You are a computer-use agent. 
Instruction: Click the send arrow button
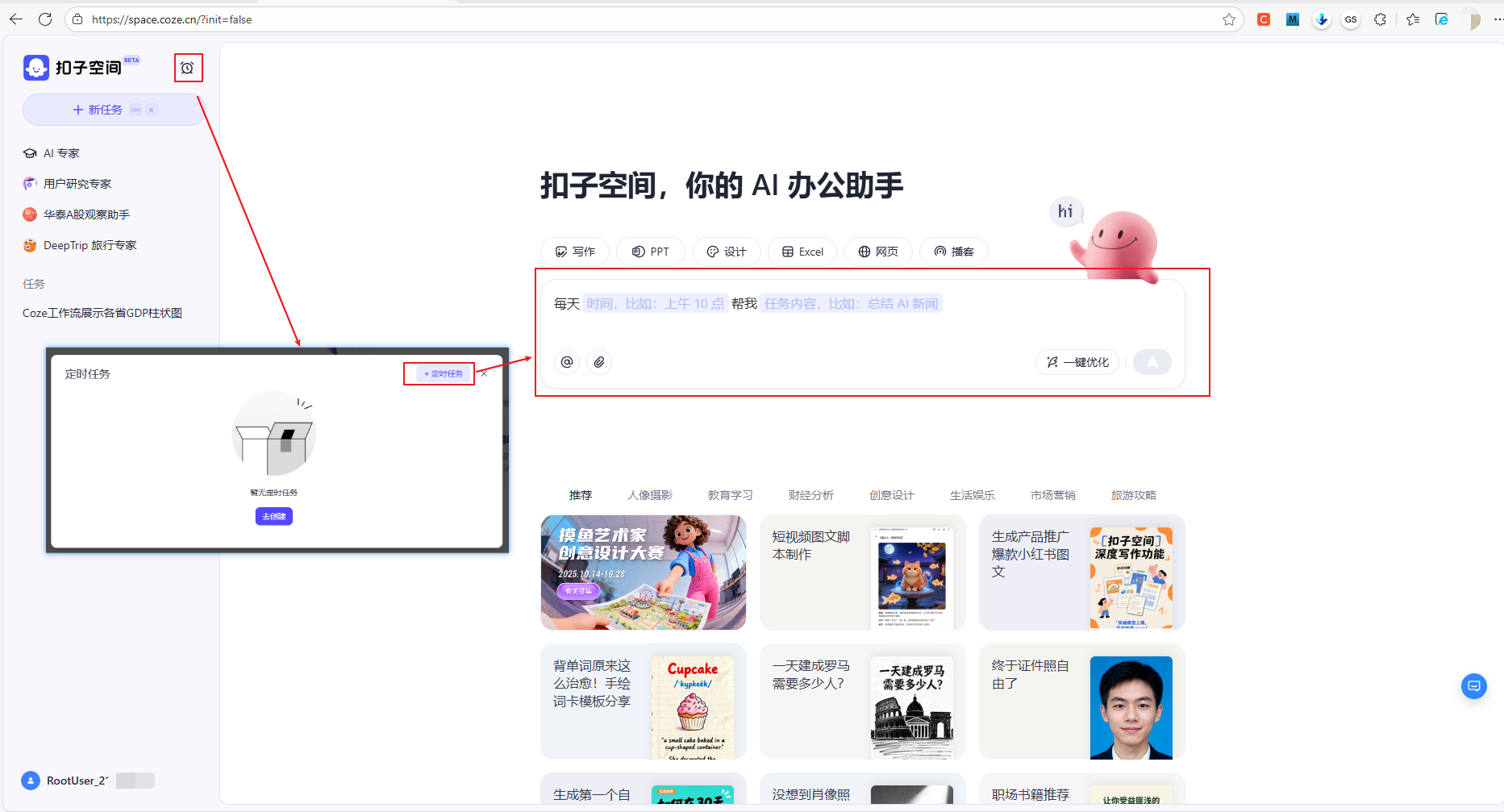1152,362
